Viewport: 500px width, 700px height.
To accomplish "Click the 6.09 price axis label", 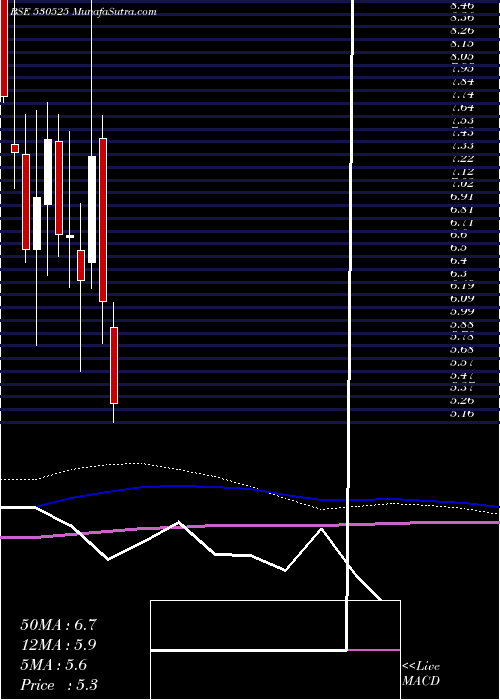I will coord(462,298).
